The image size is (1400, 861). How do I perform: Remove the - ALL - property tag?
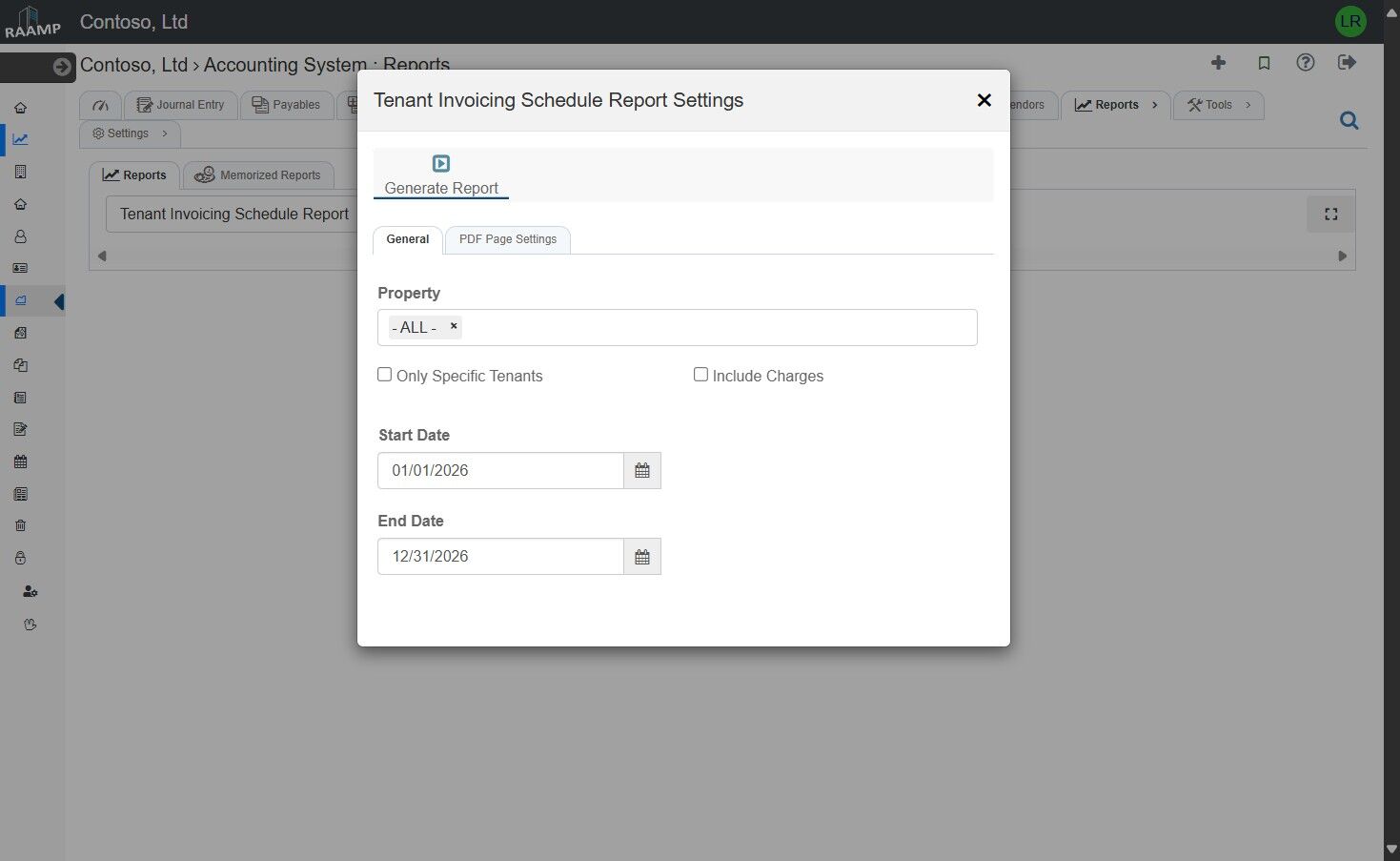pyautogui.click(x=454, y=326)
